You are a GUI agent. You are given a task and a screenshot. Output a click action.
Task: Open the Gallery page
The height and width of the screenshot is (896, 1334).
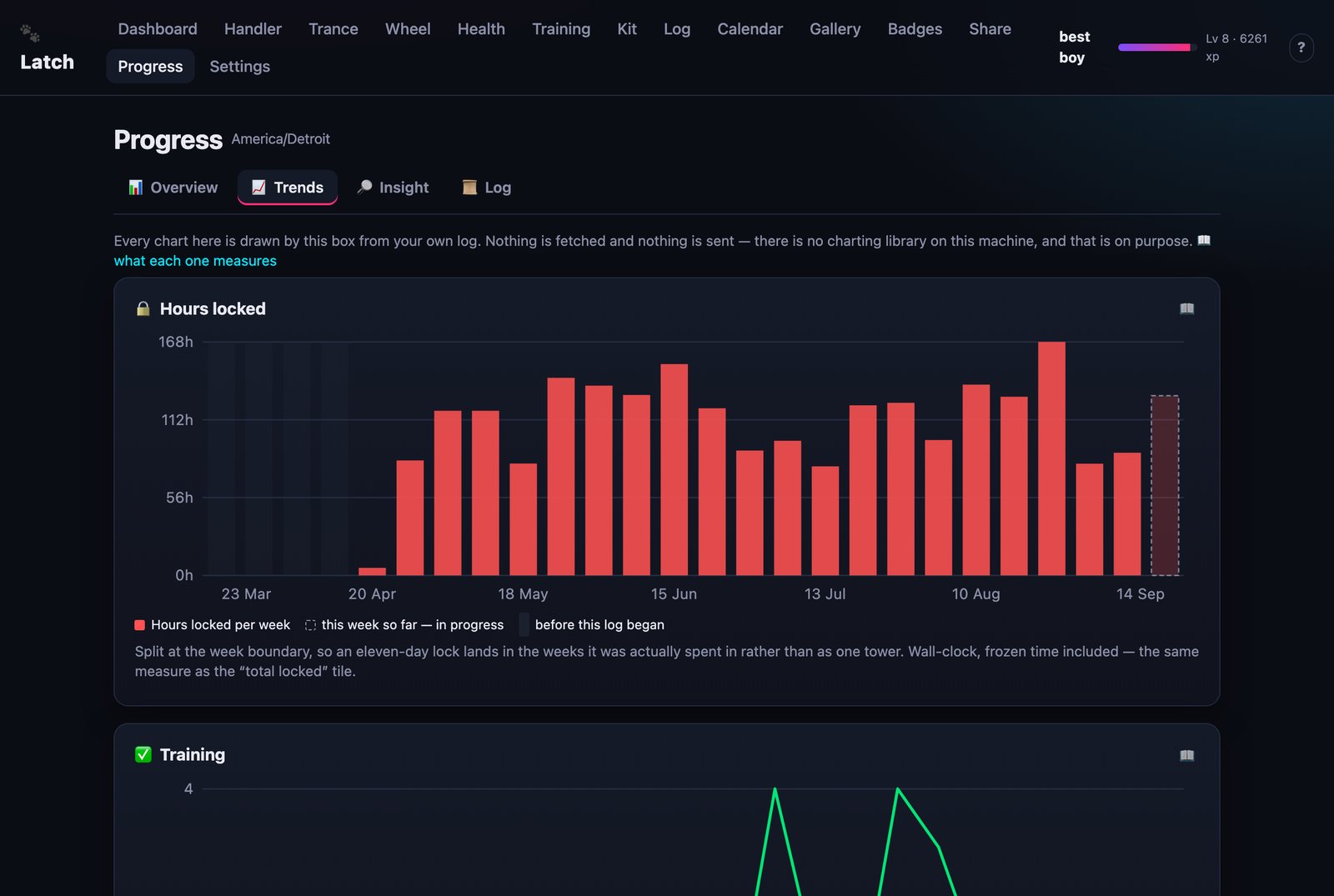click(835, 29)
